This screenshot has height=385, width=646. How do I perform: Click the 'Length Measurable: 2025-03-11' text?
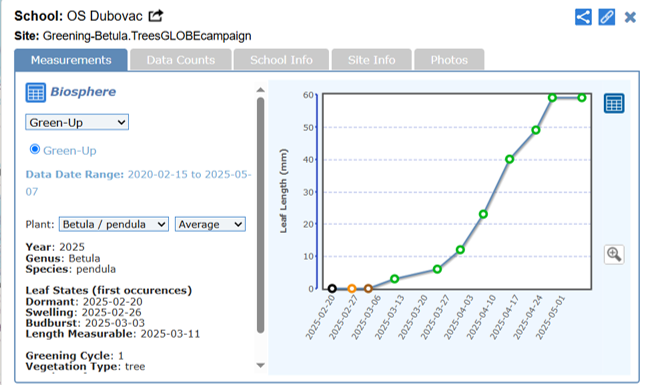113,334
